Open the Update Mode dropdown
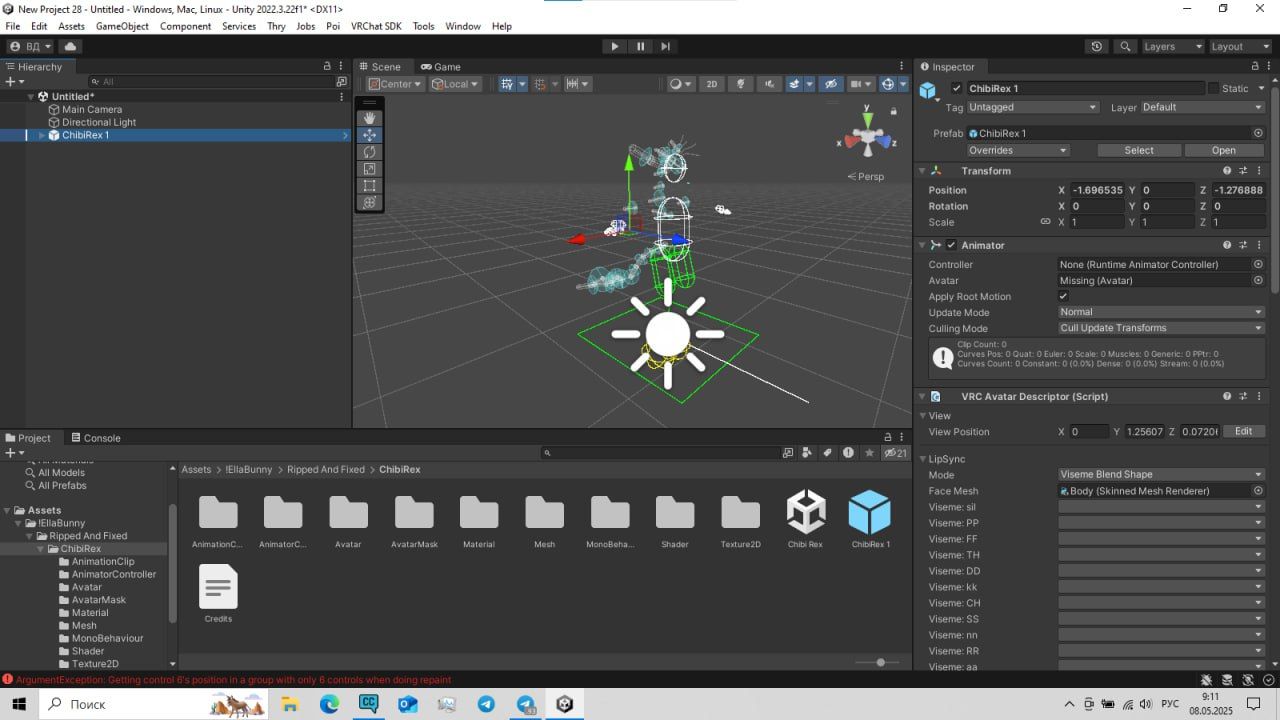This screenshot has height=720, width=1280. click(1162, 312)
